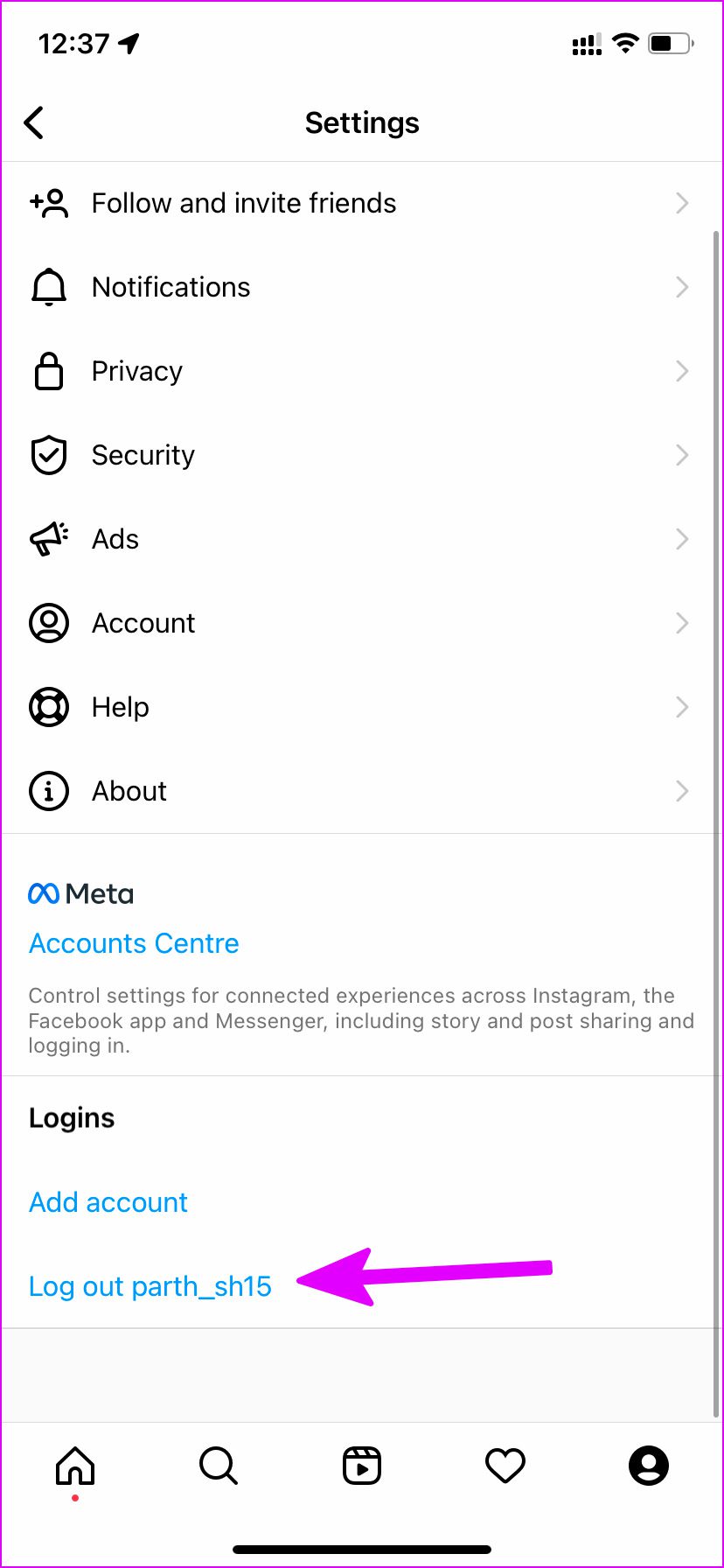Expand the Account row chevron

coord(682,623)
